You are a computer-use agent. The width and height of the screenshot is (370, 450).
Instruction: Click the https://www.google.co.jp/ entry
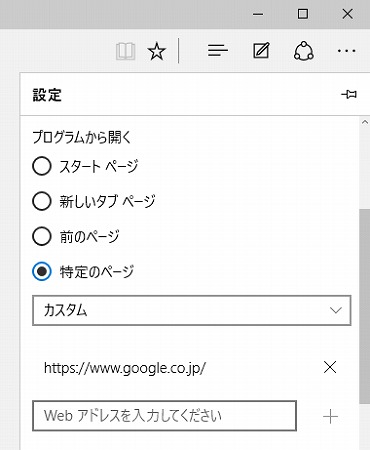(125, 368)
